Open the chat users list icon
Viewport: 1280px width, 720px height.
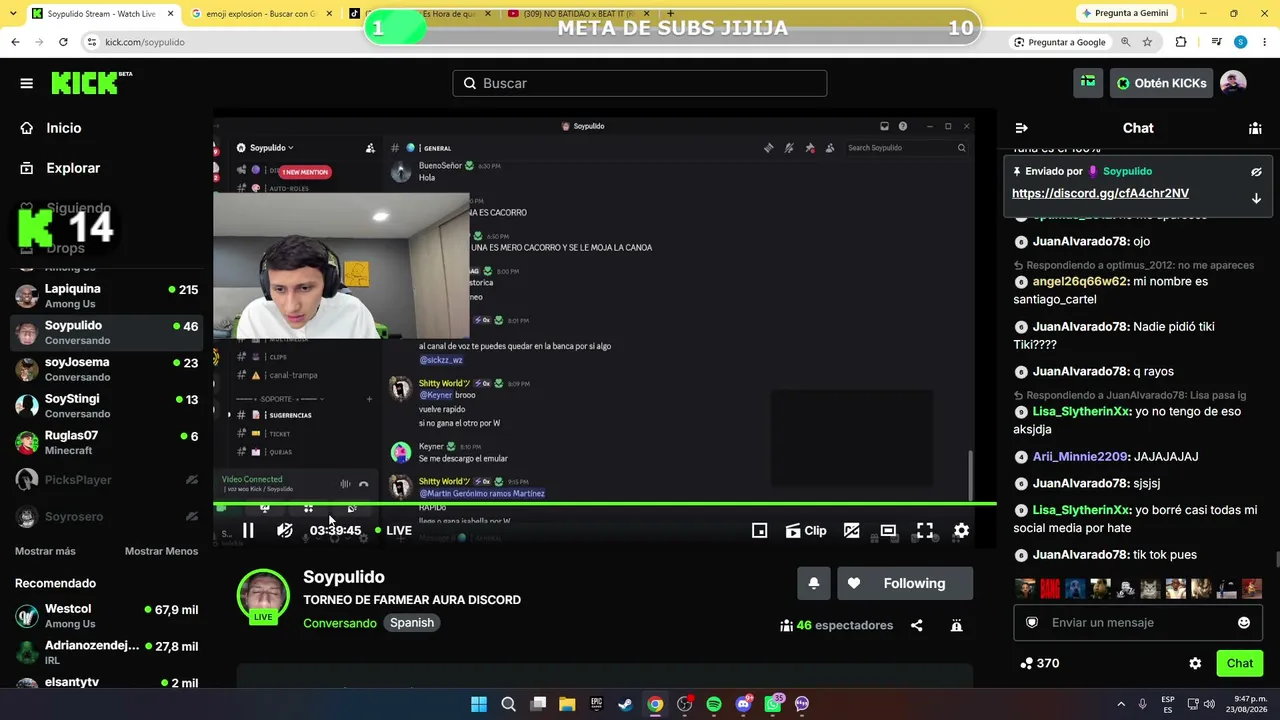(1255, 128)
